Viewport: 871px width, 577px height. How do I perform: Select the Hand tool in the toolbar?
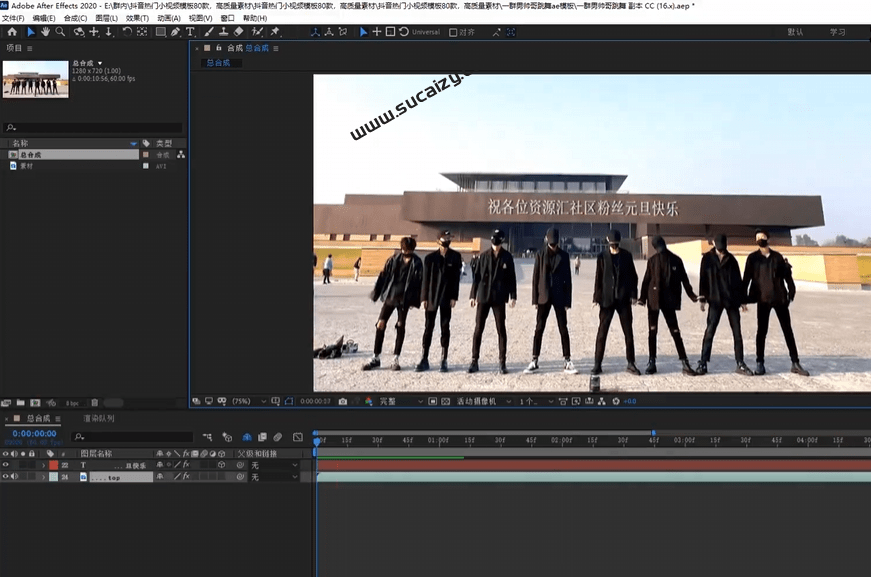pyautogui.click(x=46, y=32)
